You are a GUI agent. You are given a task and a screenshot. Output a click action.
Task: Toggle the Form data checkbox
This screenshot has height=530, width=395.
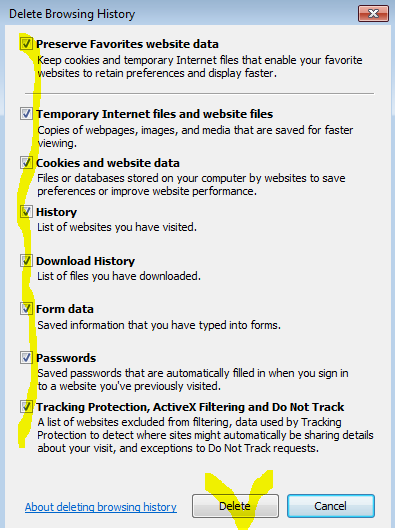pos(26,309)
